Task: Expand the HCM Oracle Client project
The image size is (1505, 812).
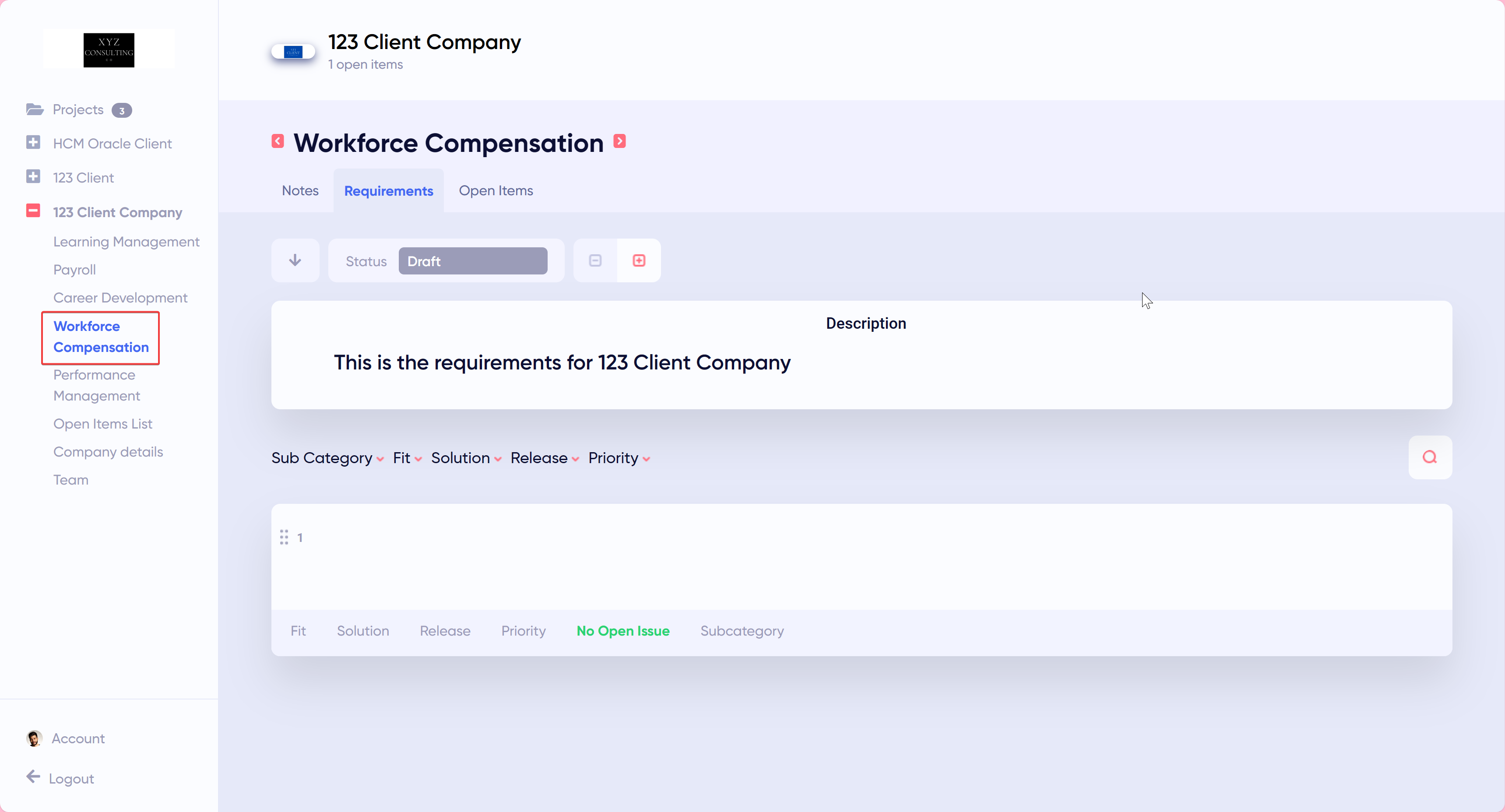Action: pos(33,143)
